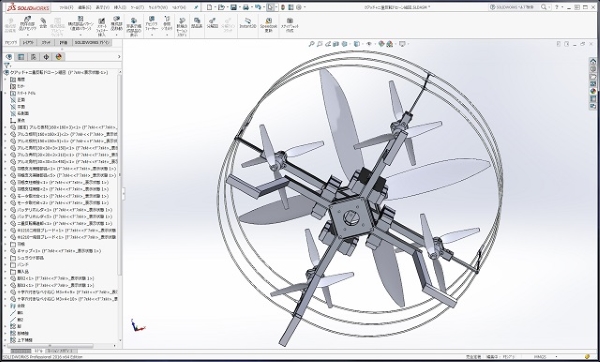Click the SOLIDWORKS help search field
600x362 pixels.
[x=518, y=7]
